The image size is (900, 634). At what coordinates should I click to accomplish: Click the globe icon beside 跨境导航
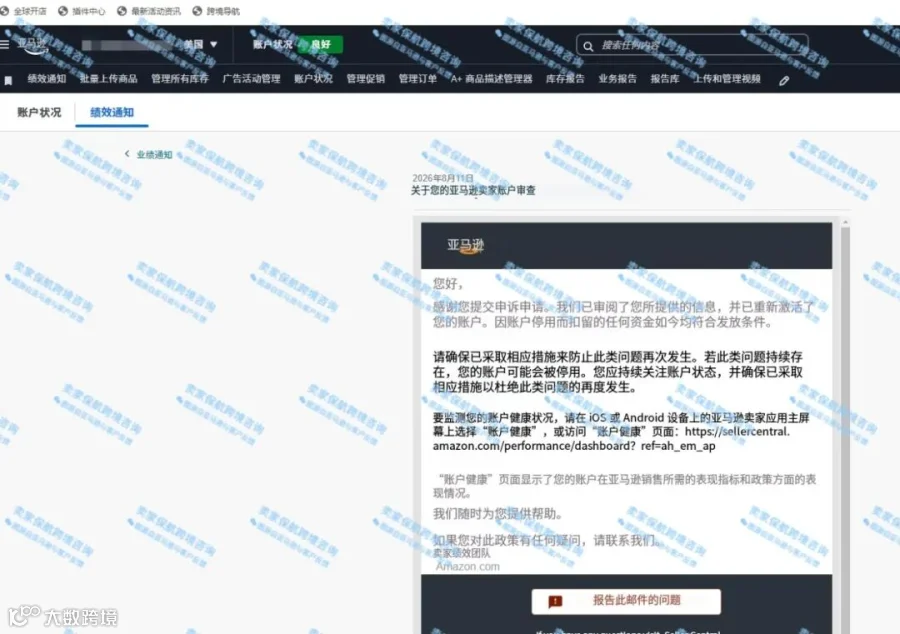(197, 11)
